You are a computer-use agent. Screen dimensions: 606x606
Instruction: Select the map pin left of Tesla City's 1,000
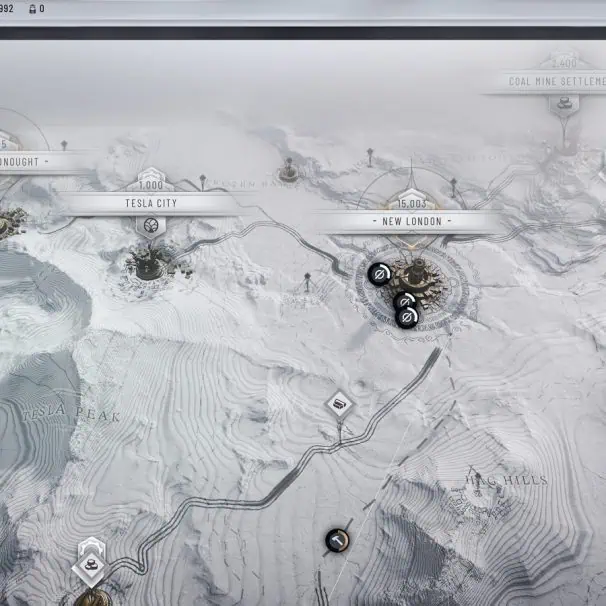coord(203,182)
